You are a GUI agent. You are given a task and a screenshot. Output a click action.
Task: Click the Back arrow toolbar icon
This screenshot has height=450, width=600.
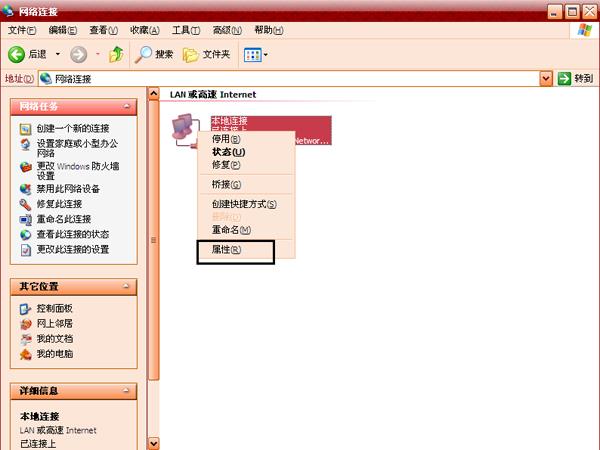17,54
